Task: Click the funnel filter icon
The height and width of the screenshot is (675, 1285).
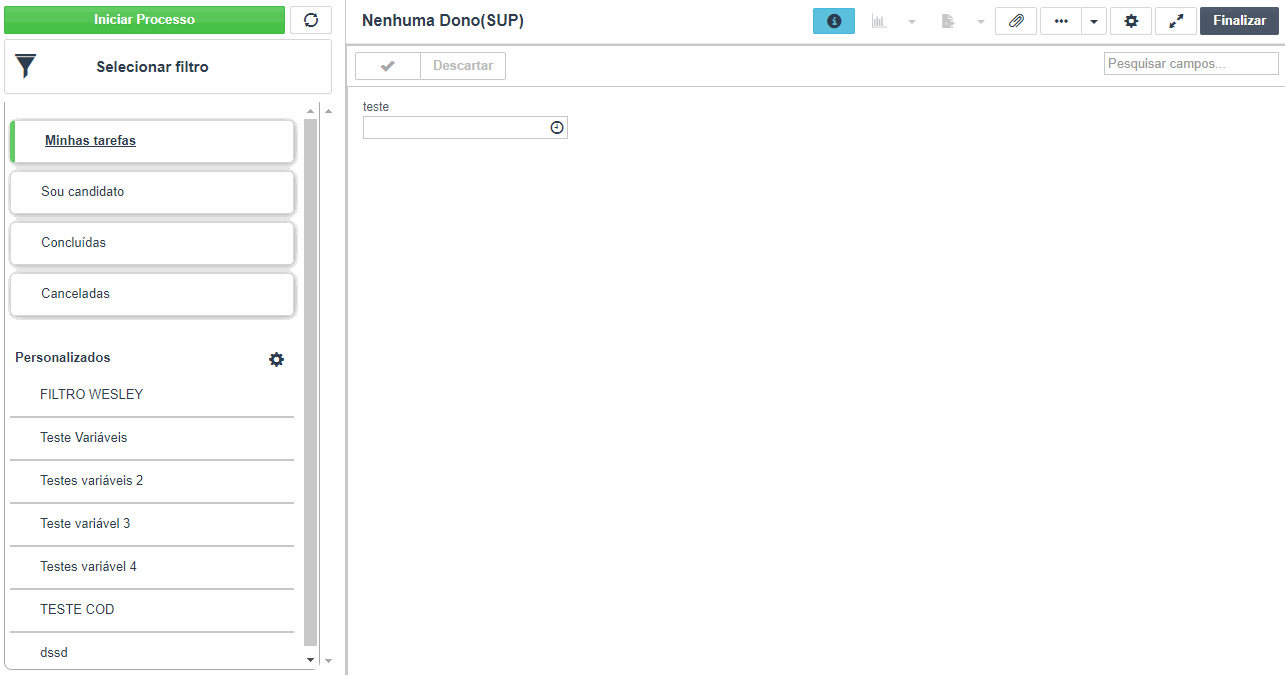Action: click(26, 67)
